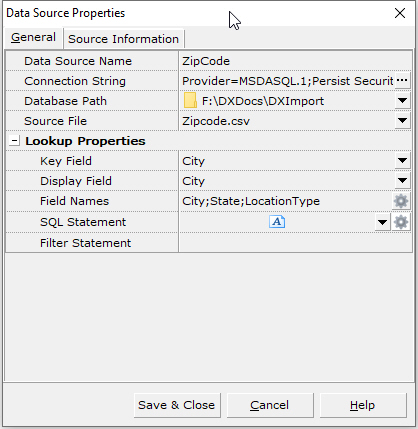Click the Save & Close button

click(x=177, y=405)
